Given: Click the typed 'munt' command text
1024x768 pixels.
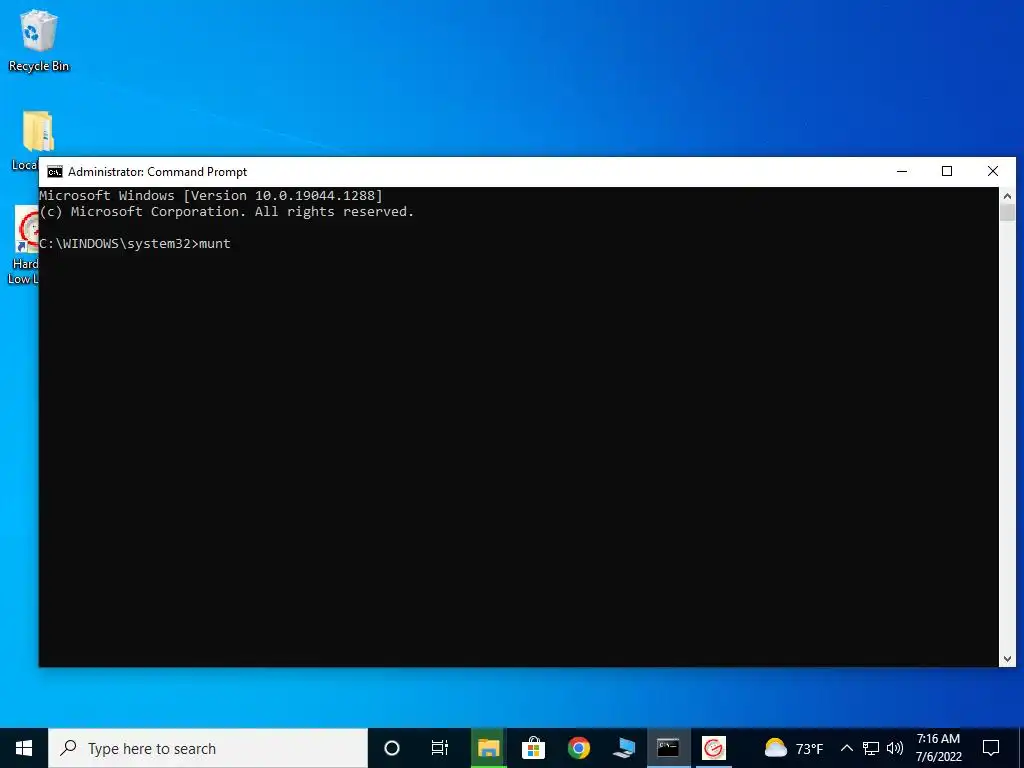Looking at the screenshot, I should click(215, 244).
